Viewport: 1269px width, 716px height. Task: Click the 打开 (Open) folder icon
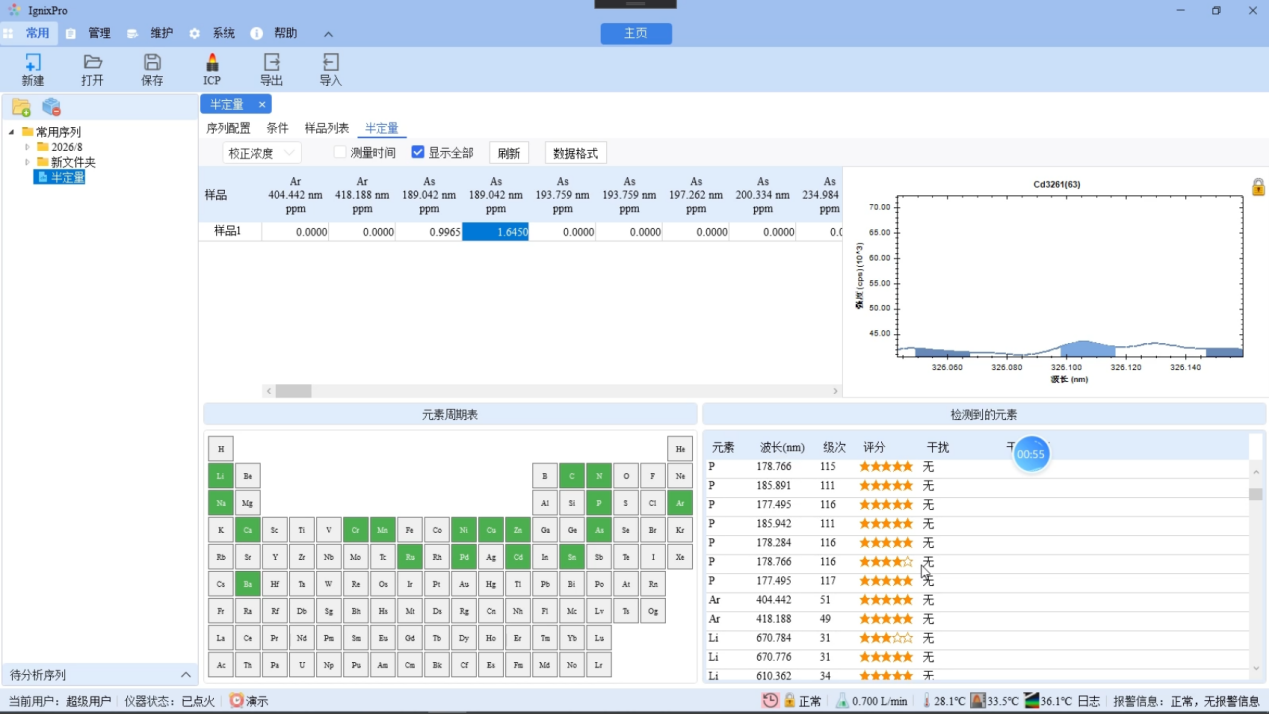[x=92, y=63]
